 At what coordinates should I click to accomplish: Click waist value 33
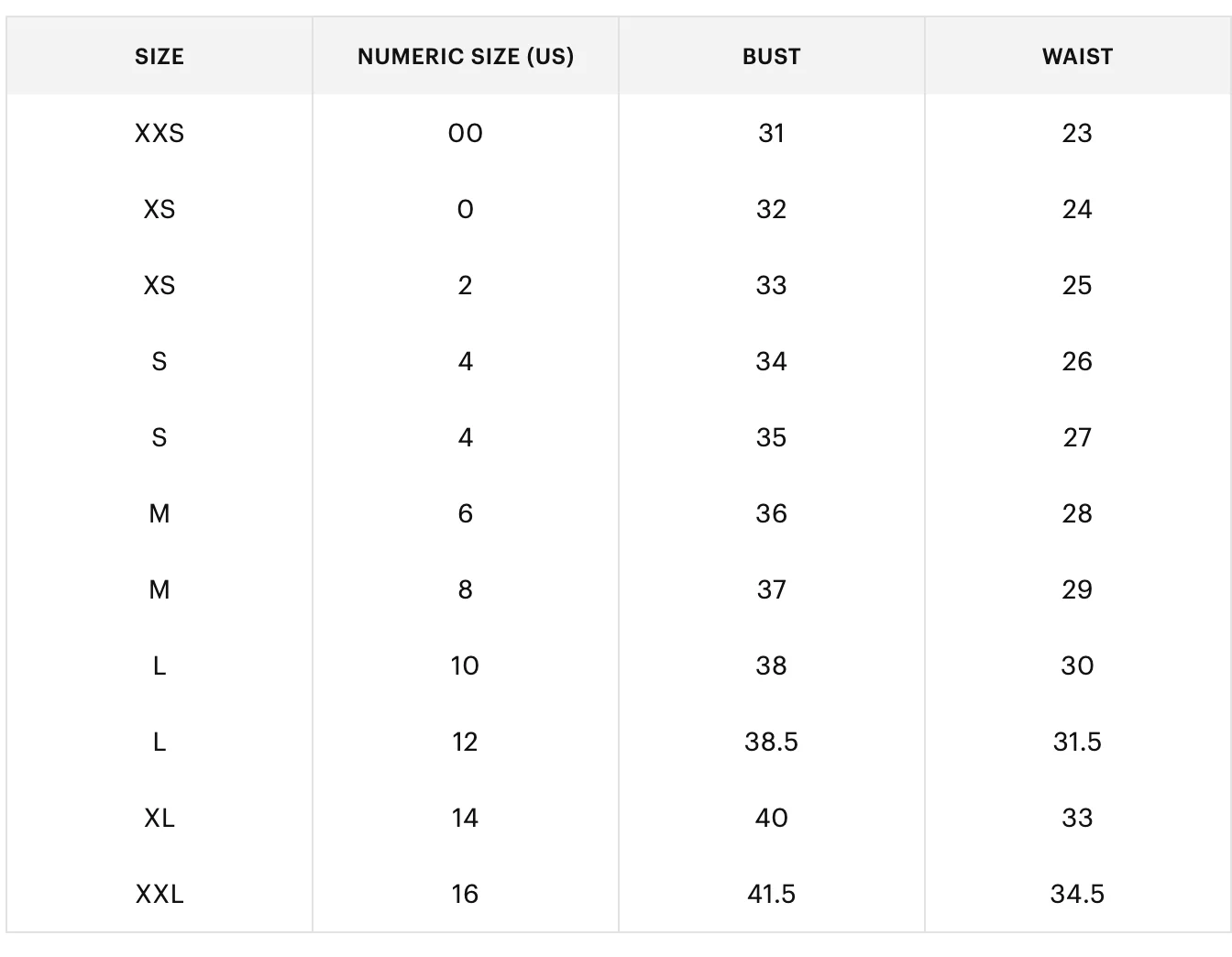[1078, 818]
